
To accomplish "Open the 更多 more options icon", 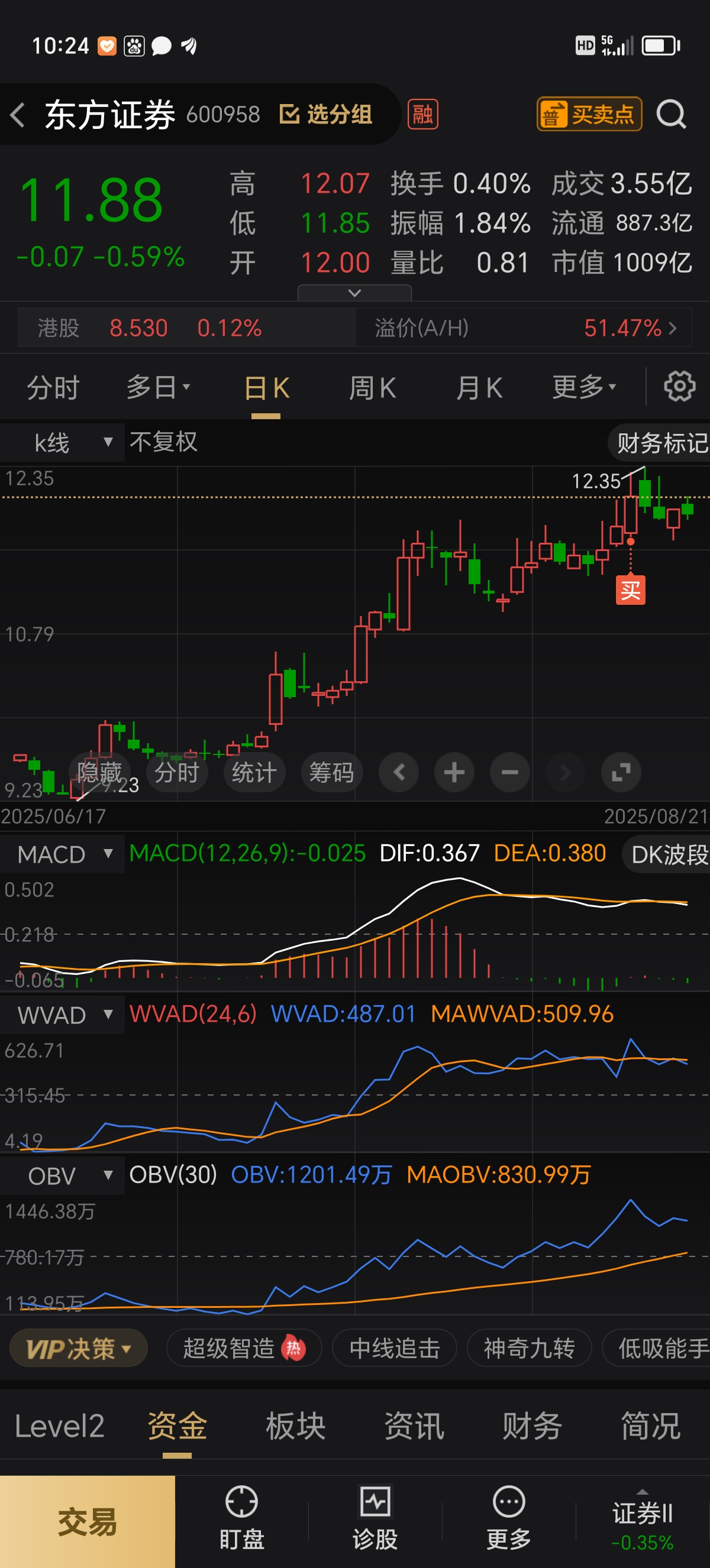I will point(508,1519).
